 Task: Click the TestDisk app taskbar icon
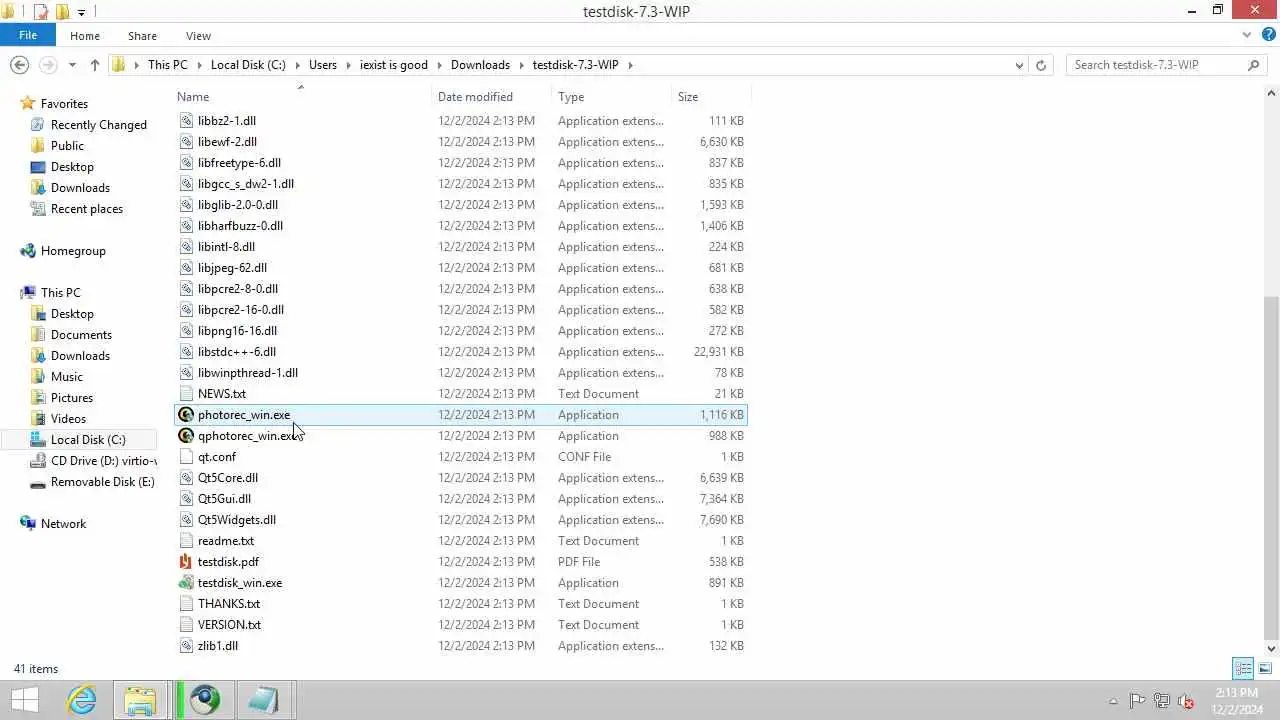click(x=205, y=700)
